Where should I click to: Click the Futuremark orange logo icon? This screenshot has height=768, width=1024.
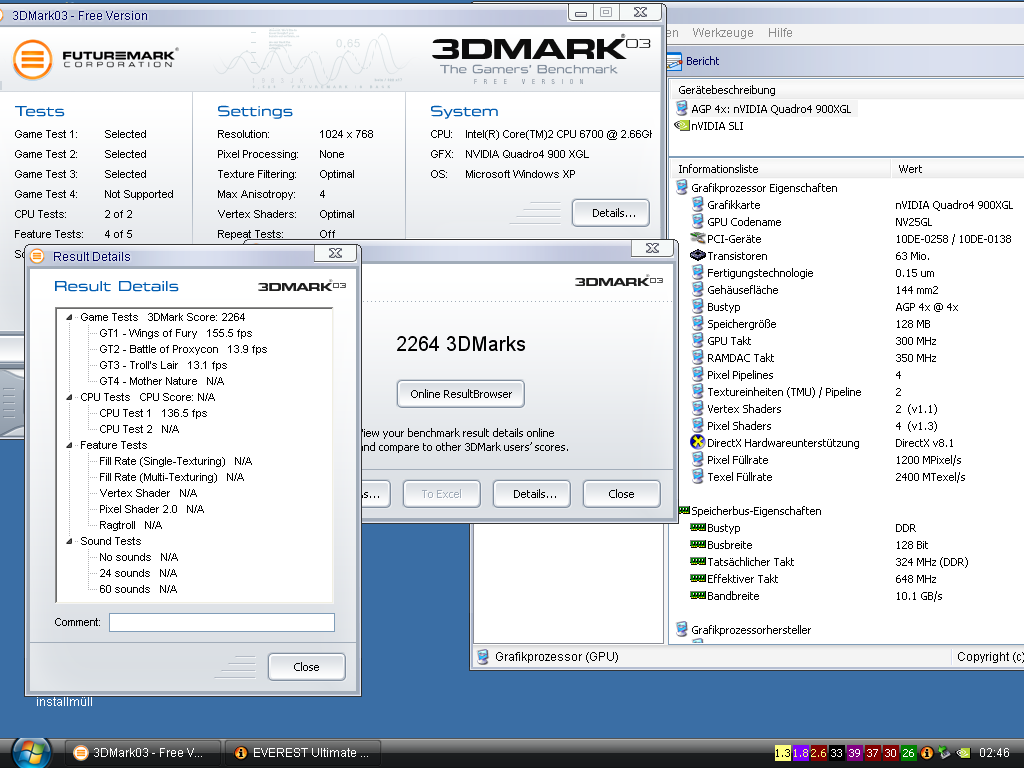33,59
